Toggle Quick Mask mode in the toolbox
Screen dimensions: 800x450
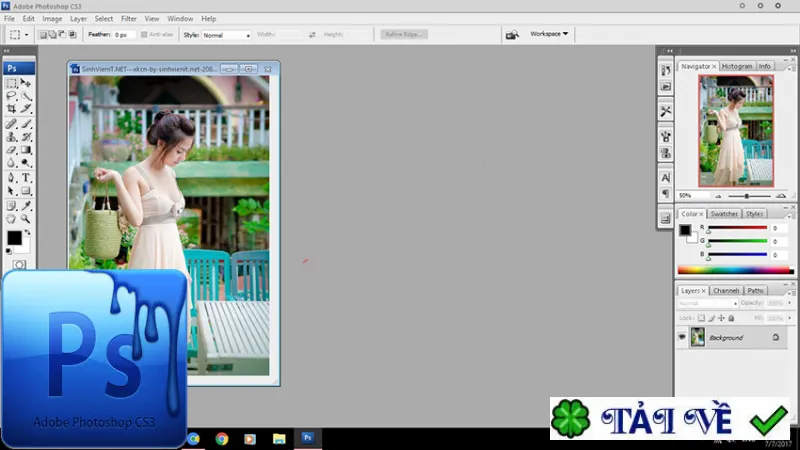[19, 265]
